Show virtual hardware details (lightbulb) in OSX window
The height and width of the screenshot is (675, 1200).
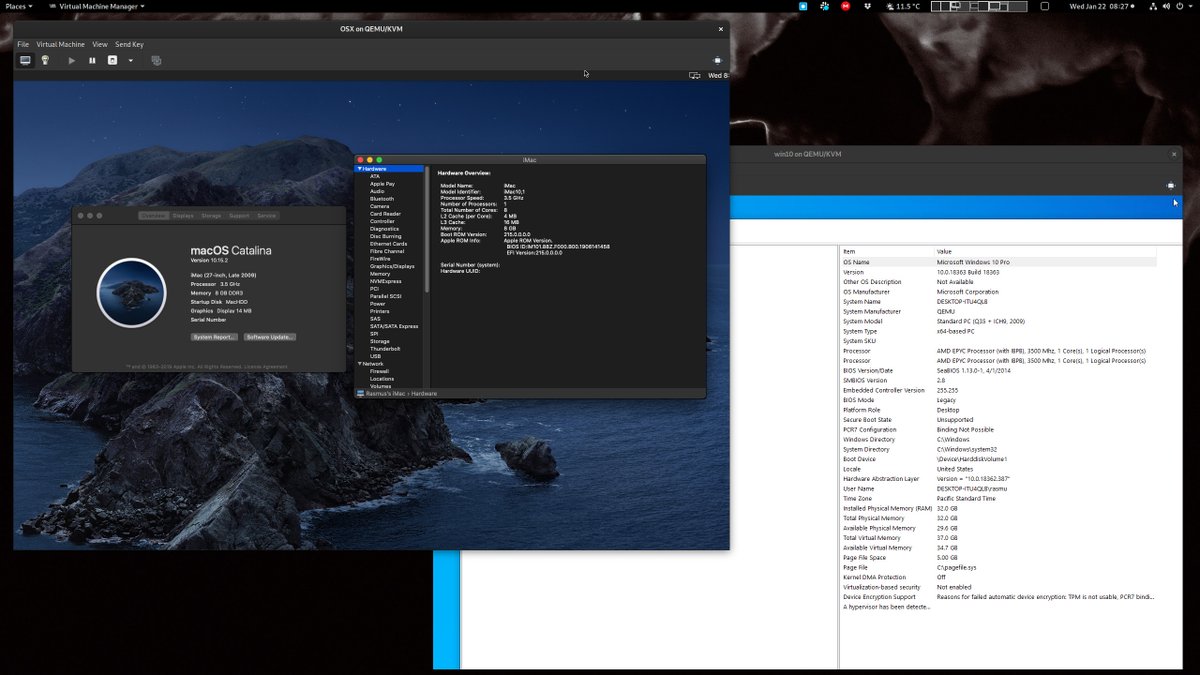(45, 60)
